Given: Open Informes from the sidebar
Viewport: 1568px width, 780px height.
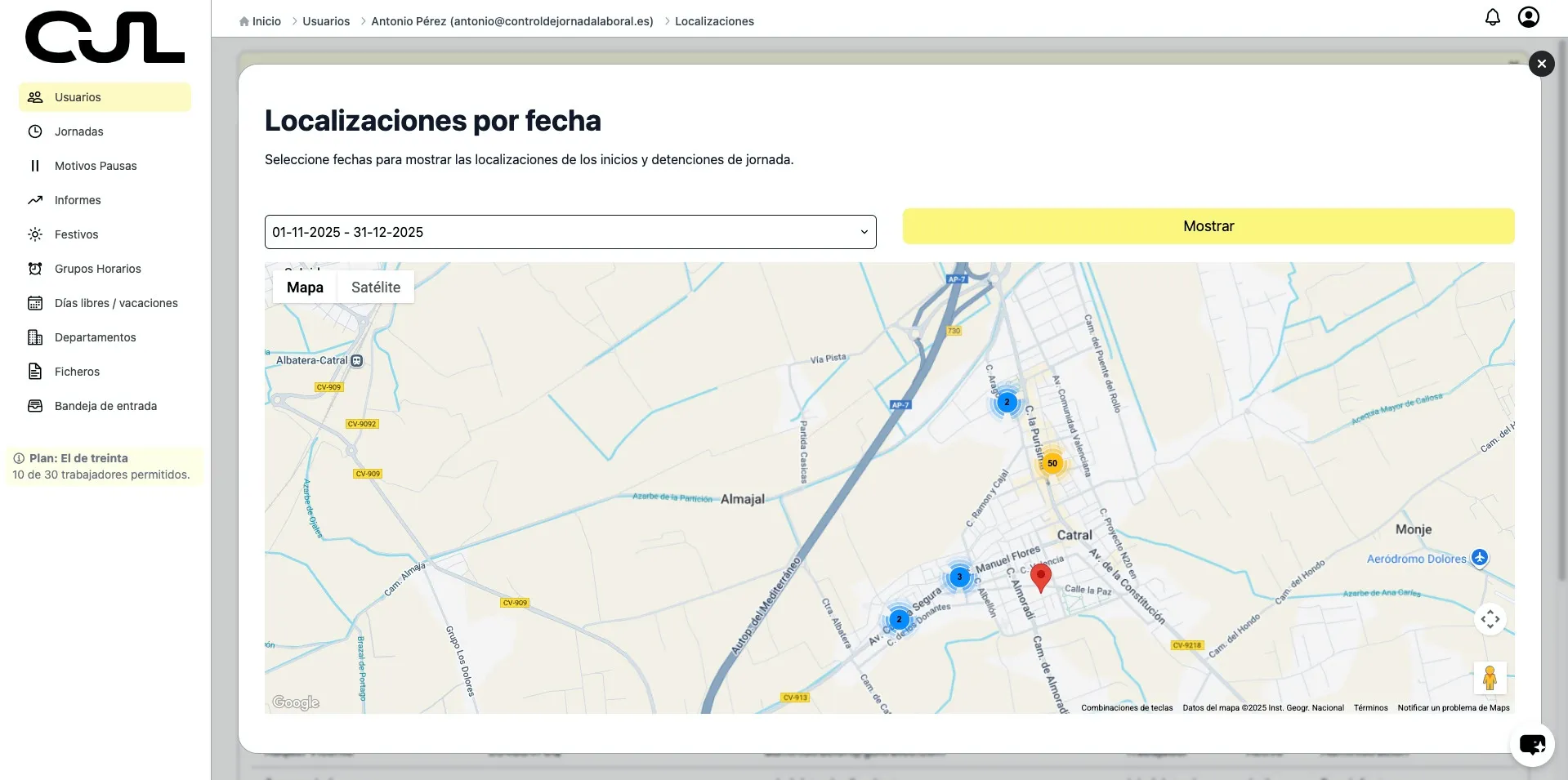Looking at the screenshot, I should 77,199.
